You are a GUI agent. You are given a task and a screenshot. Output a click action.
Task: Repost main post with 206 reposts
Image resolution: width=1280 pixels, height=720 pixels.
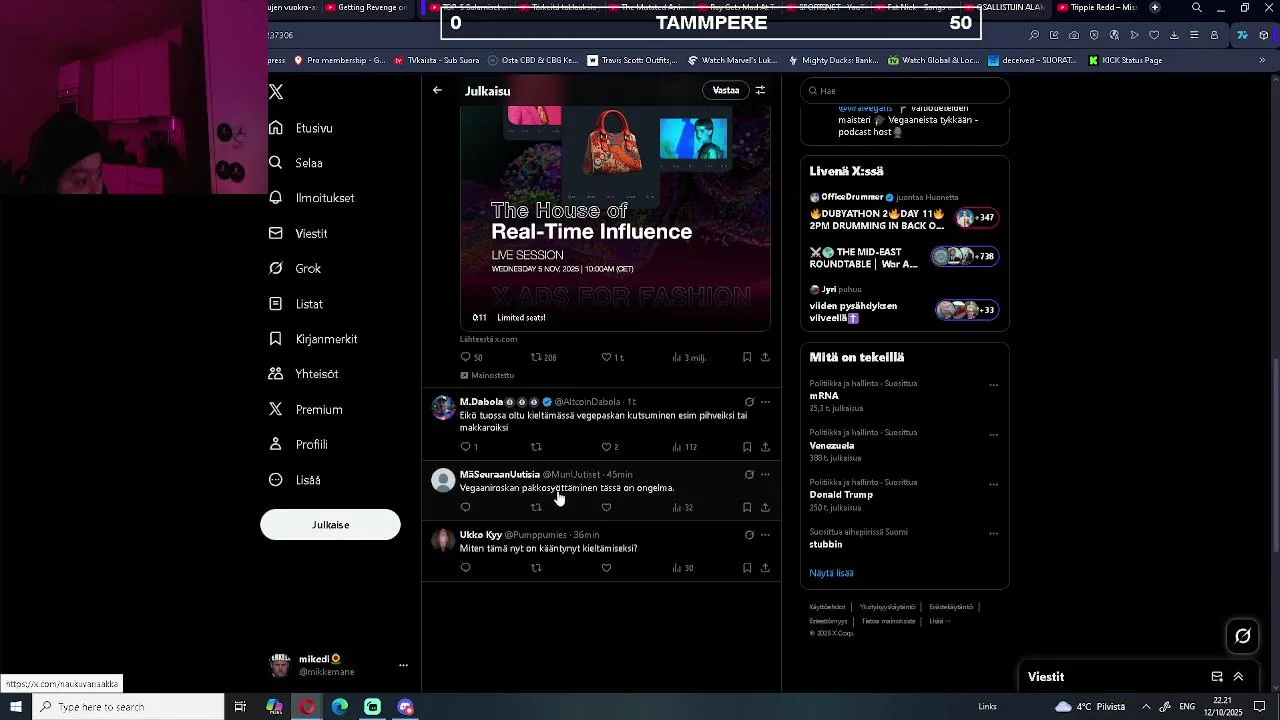543,357
